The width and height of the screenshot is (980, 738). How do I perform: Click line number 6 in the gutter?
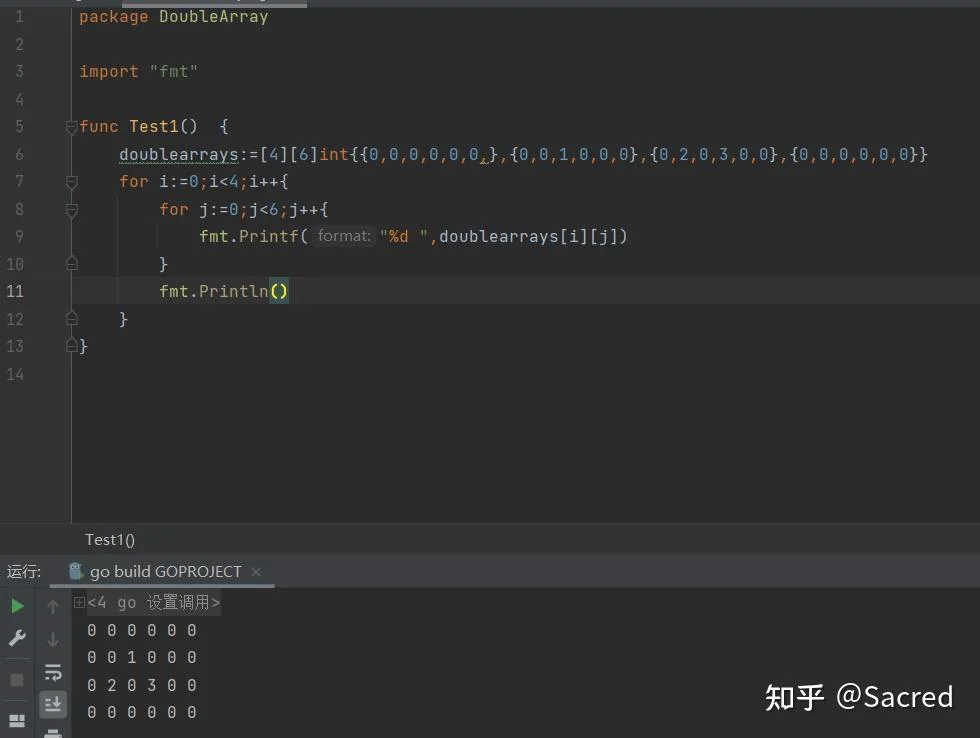click(x=19, y=154)
